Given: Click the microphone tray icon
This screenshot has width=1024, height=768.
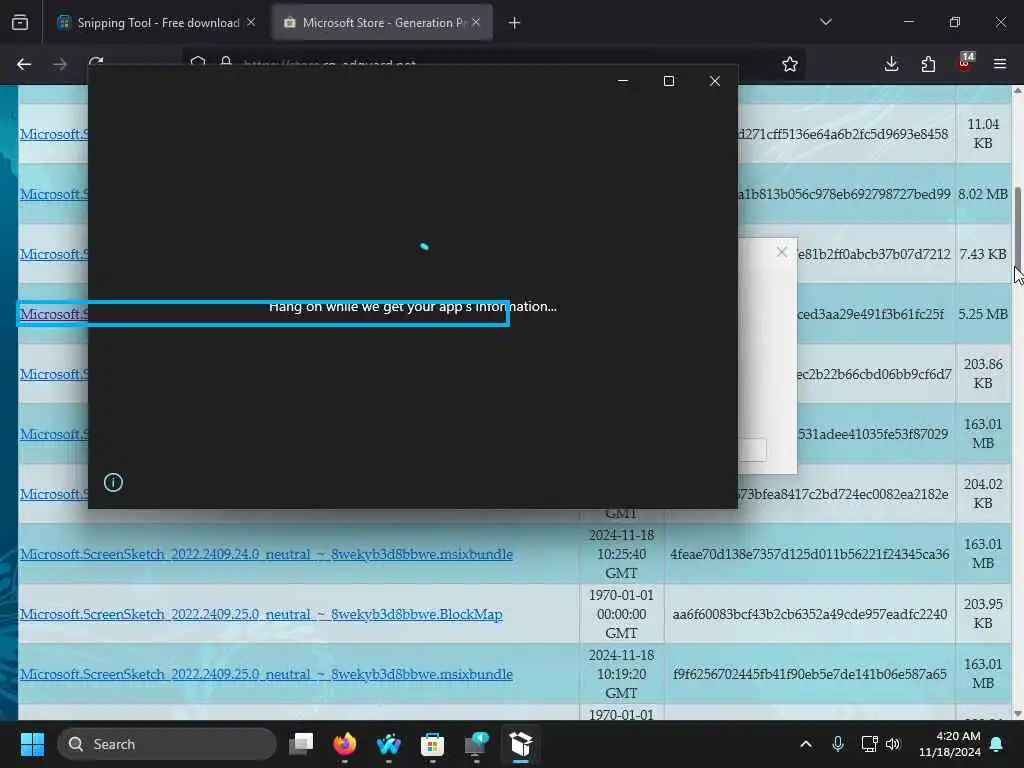Looking at the screenshot, I should tap(838, 744).
